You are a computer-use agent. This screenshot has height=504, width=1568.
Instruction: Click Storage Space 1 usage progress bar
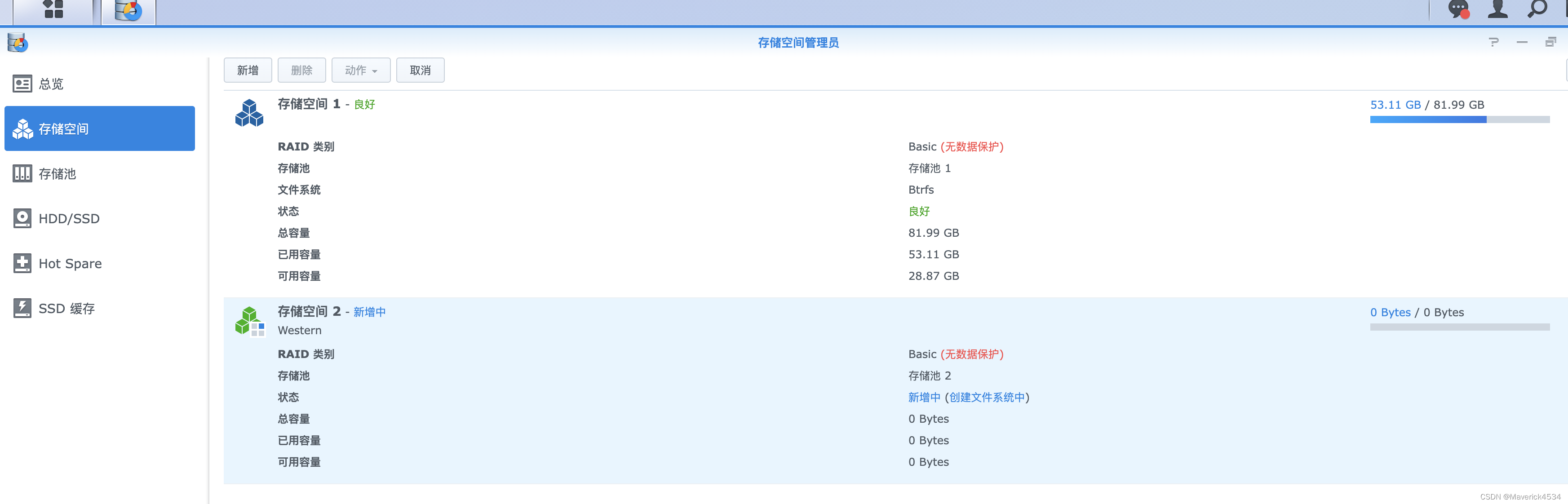(x=1459, y=120)
